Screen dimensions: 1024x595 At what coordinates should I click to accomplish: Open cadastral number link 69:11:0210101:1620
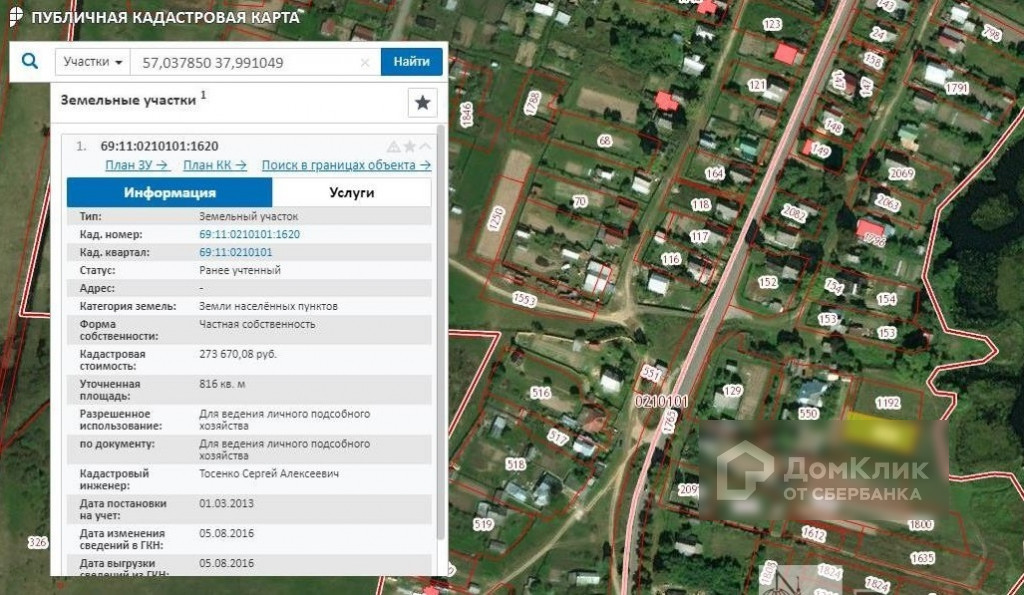[249, 234]
